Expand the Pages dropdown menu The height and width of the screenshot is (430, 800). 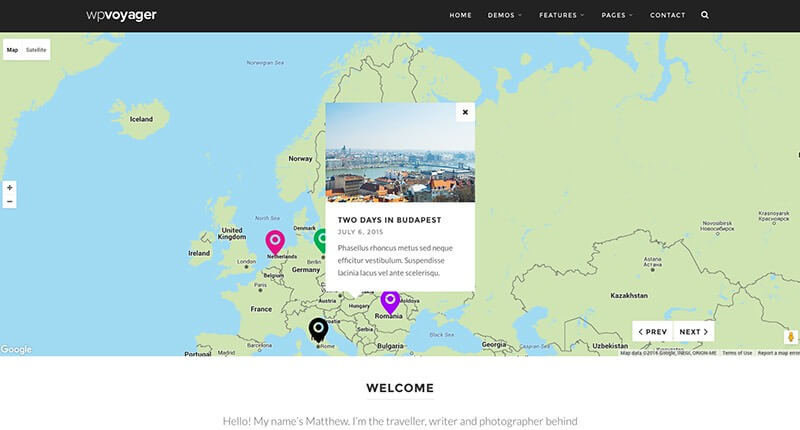coord(617,15)
